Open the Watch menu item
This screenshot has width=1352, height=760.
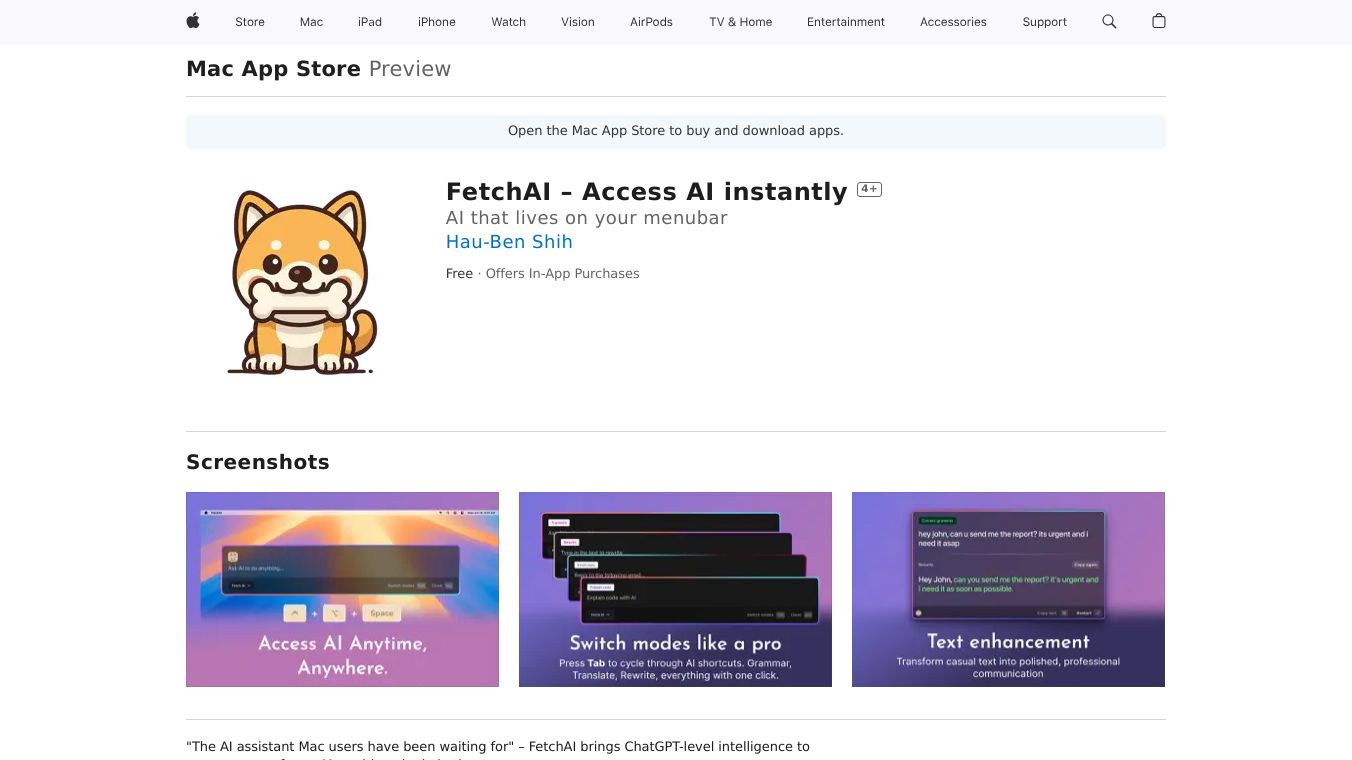(x=509, y=22)
